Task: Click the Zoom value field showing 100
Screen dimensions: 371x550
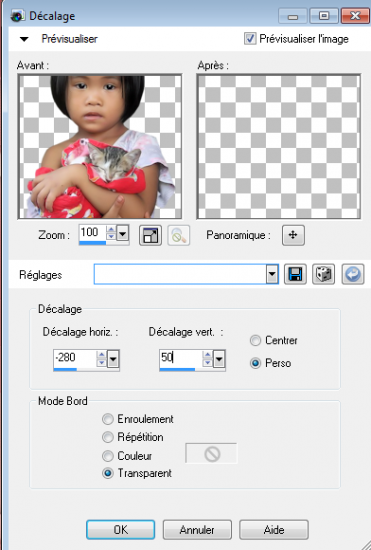Action: pyautogui.click(x=93, y=233)
